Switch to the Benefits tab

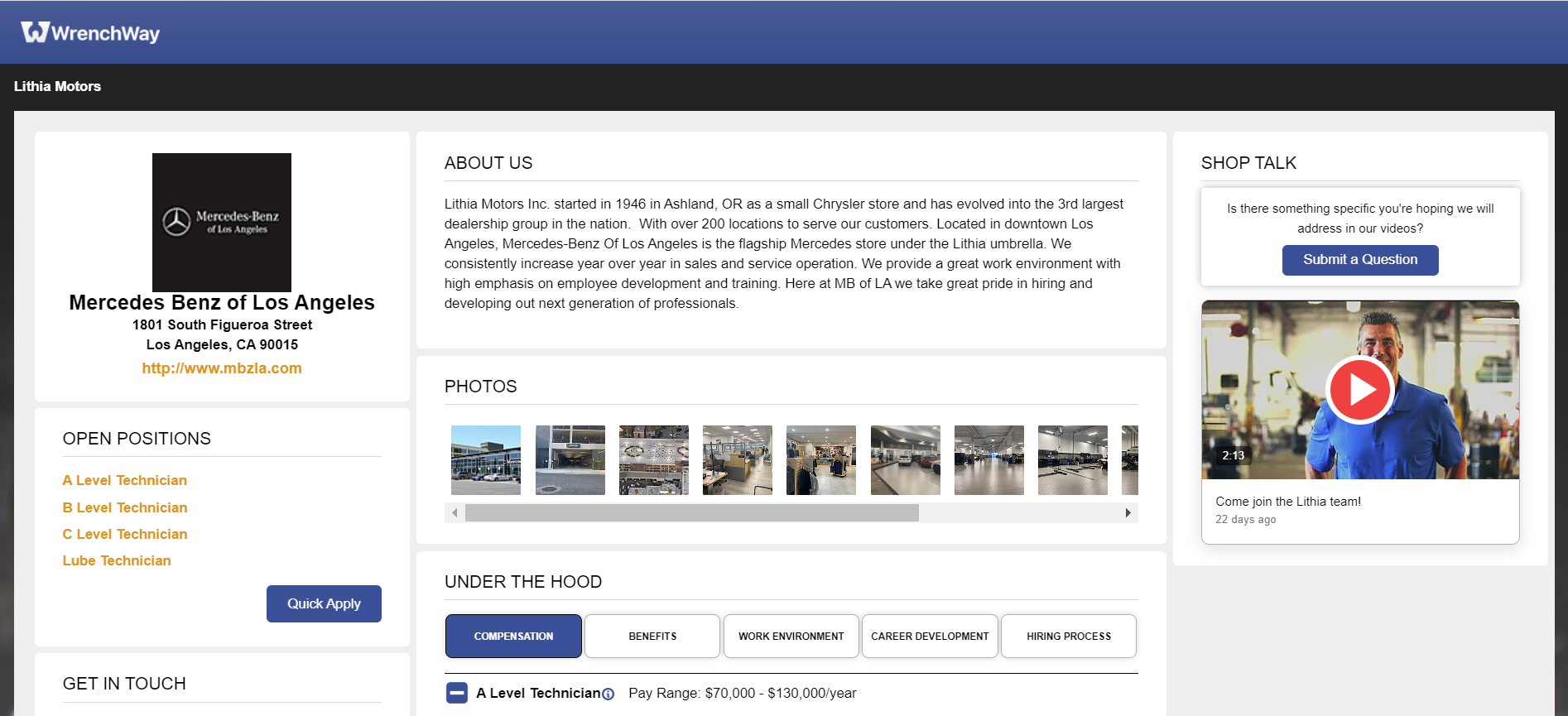click(x=652, y=636)
